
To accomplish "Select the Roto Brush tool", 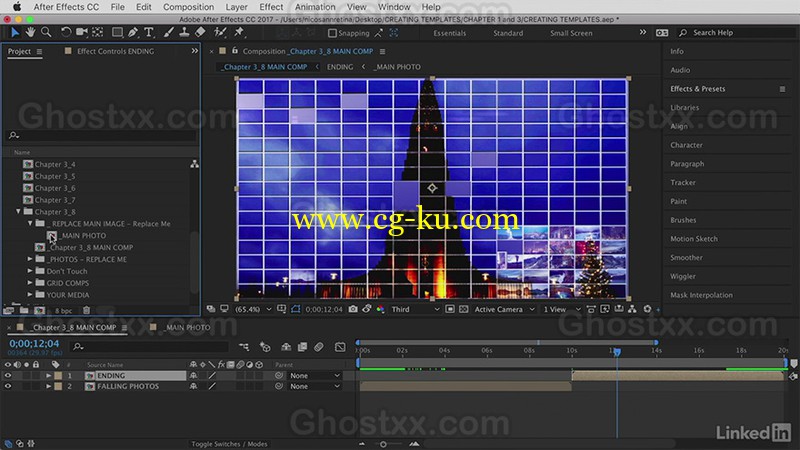I will [220, 33].
